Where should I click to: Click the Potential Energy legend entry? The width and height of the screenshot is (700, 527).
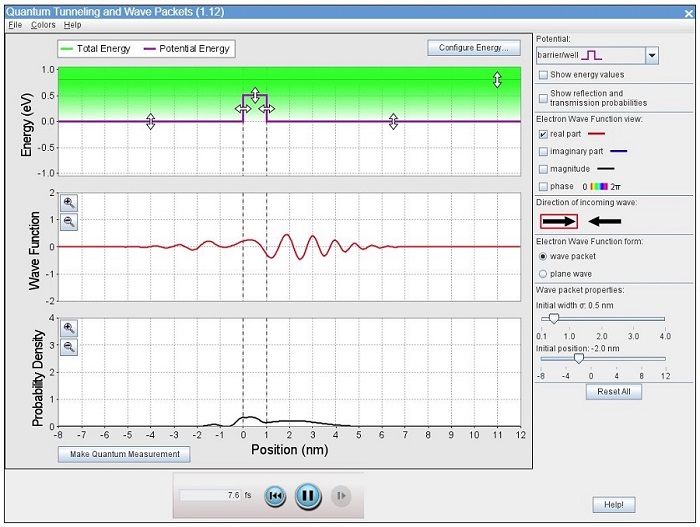click(187, 49)
